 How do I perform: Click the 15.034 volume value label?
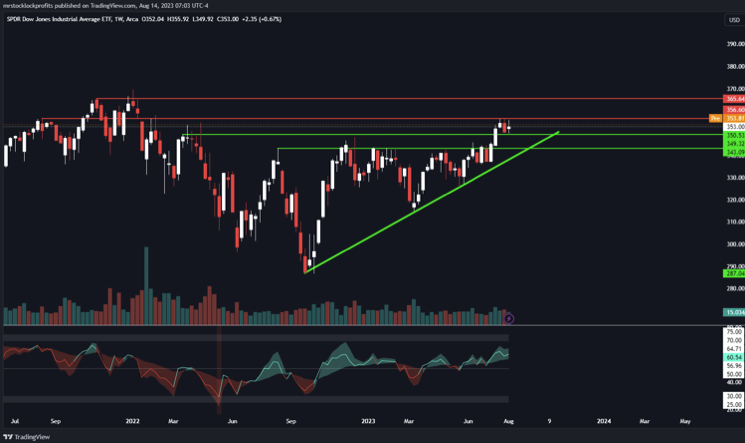(x=733, y=313)
